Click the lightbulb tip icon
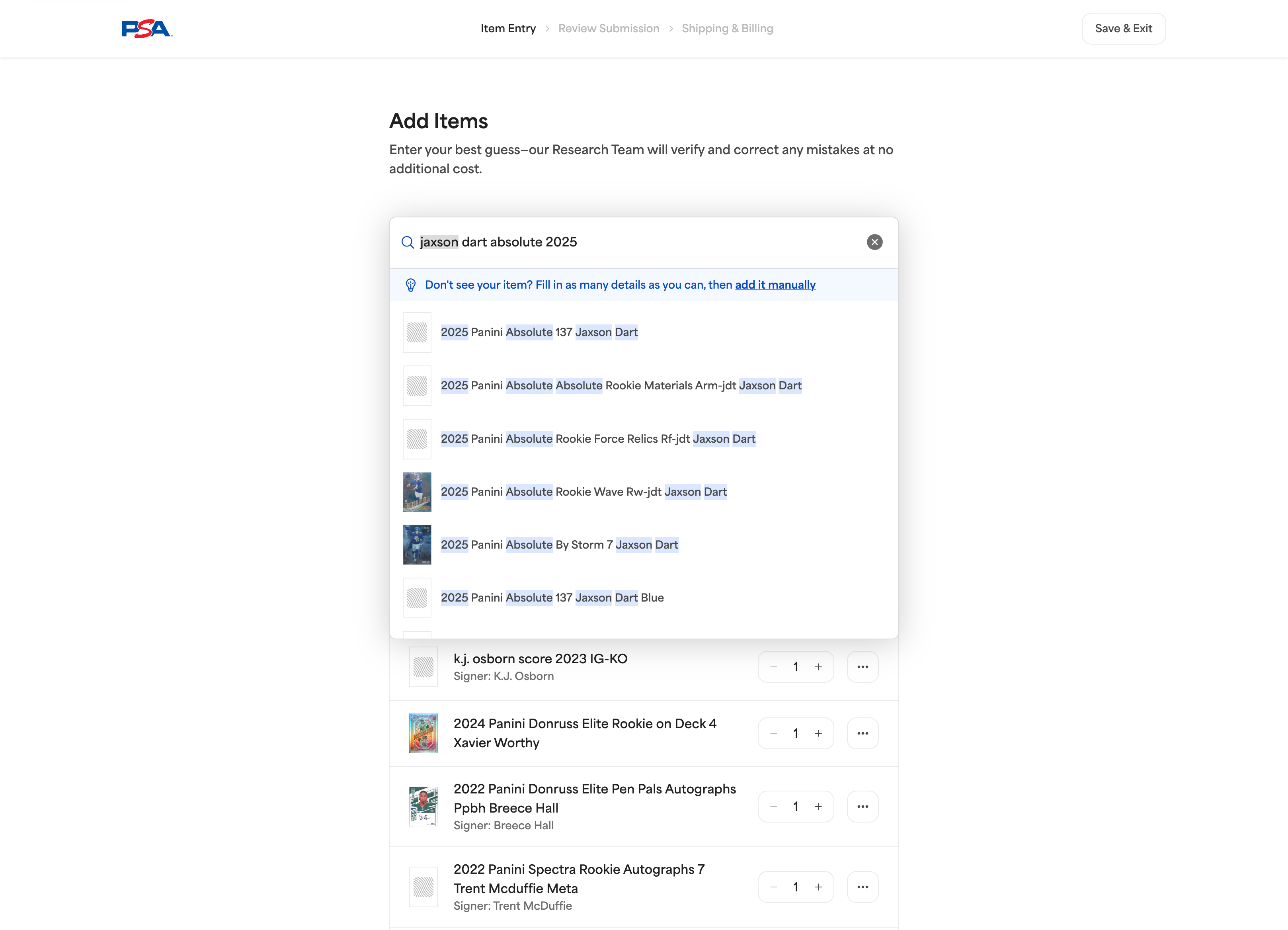Viewport: 1288px width, 930px height. tap(411, 285)
